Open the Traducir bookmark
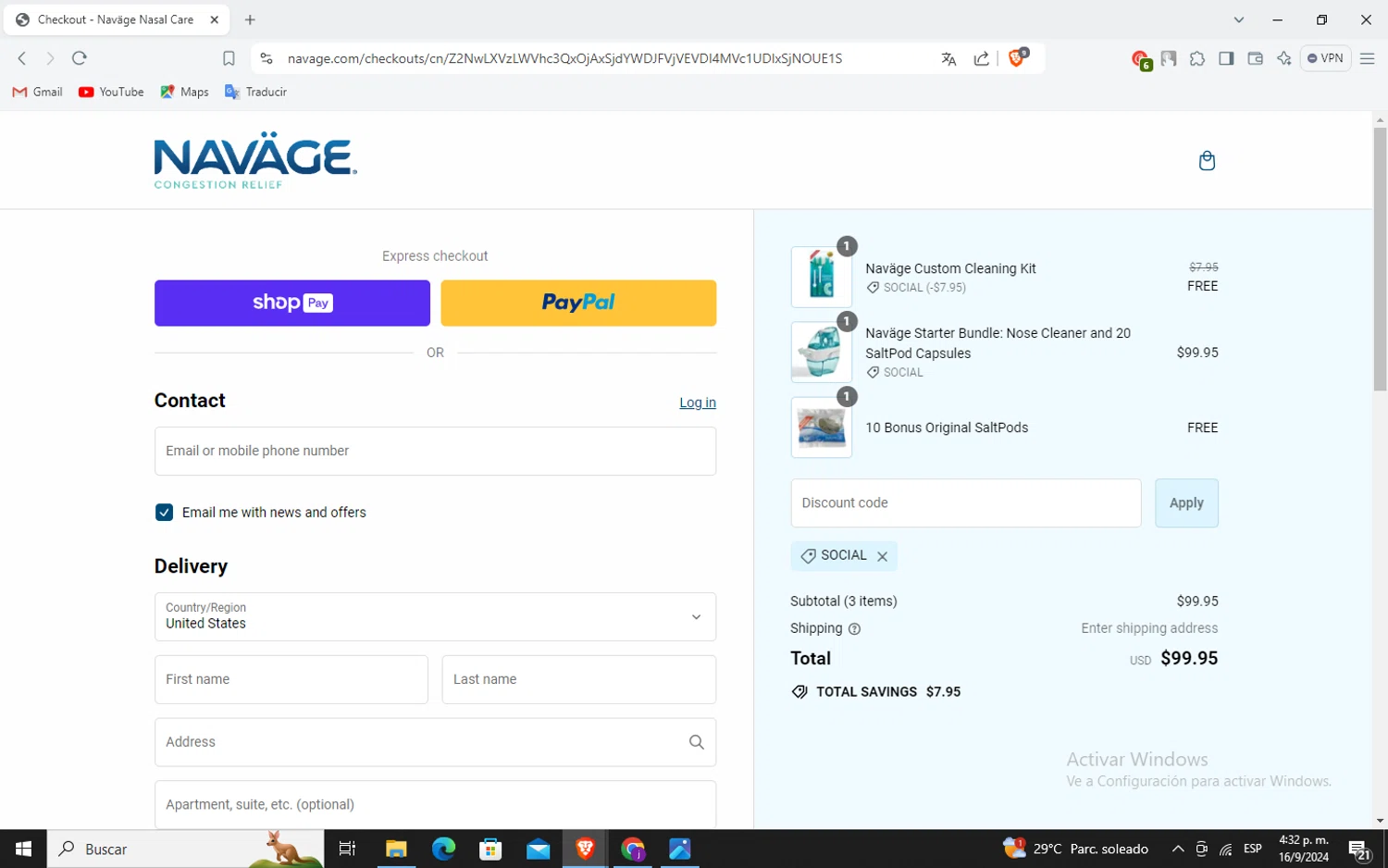This screenshot has height=868, width=1388. pos(255,92)
